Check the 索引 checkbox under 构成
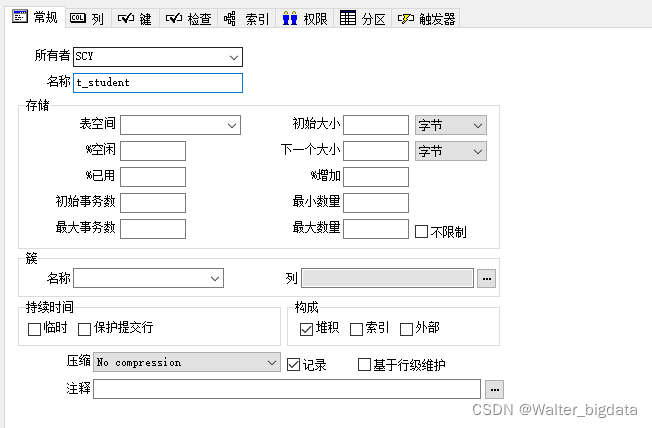This screenshot has width=652, height=428. [356, 329]
